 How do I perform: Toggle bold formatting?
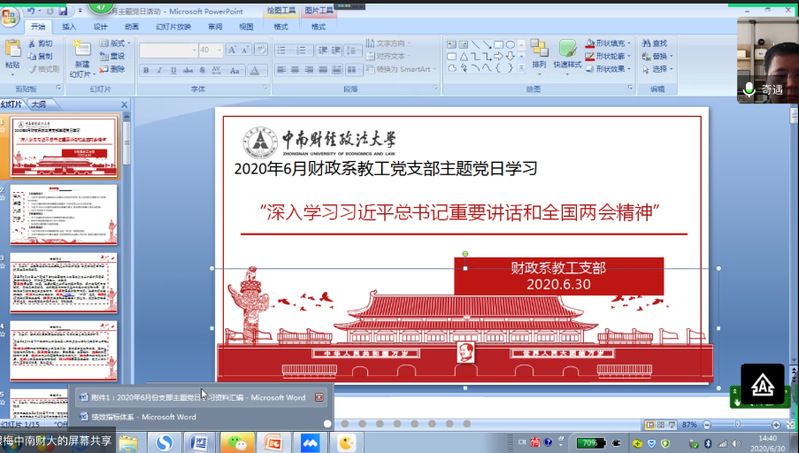146,70
